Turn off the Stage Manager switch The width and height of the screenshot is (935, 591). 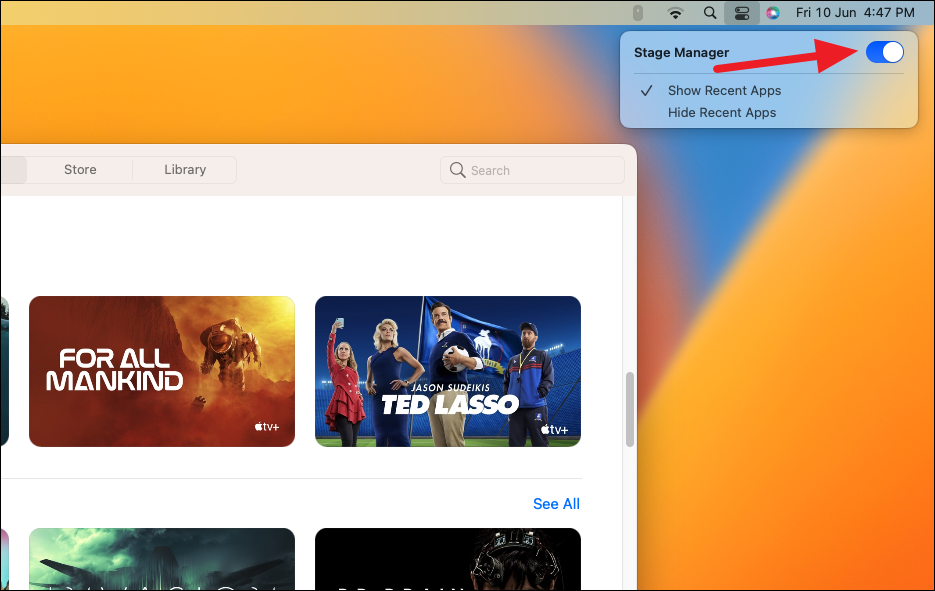point(884,52)
